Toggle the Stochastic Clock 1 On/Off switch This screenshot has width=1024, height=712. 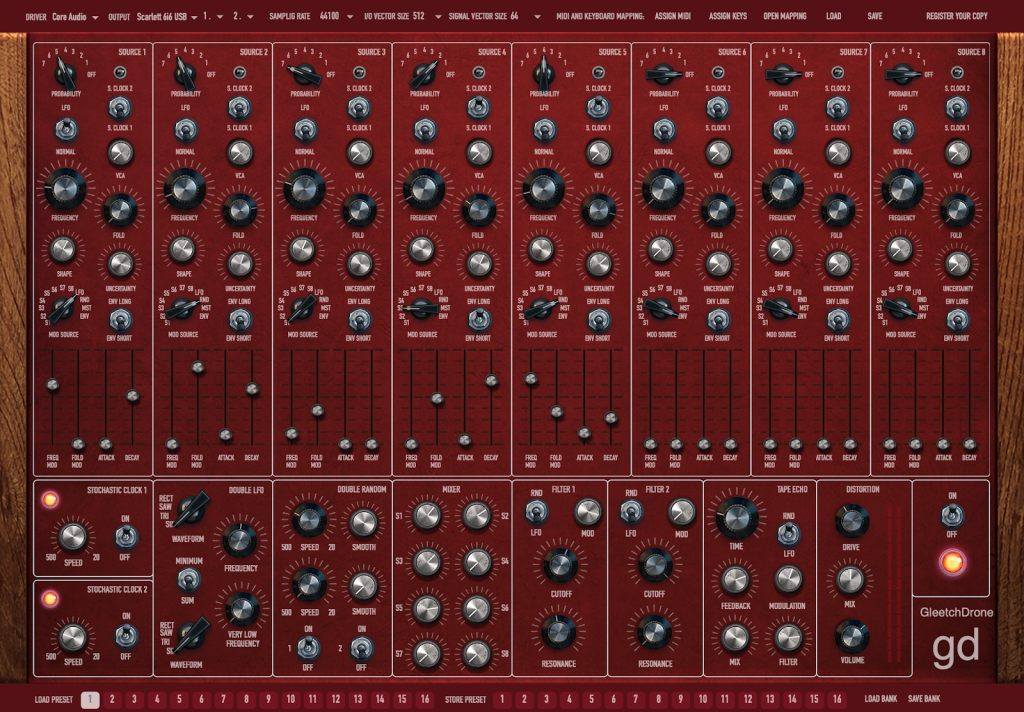coord(125,536)
